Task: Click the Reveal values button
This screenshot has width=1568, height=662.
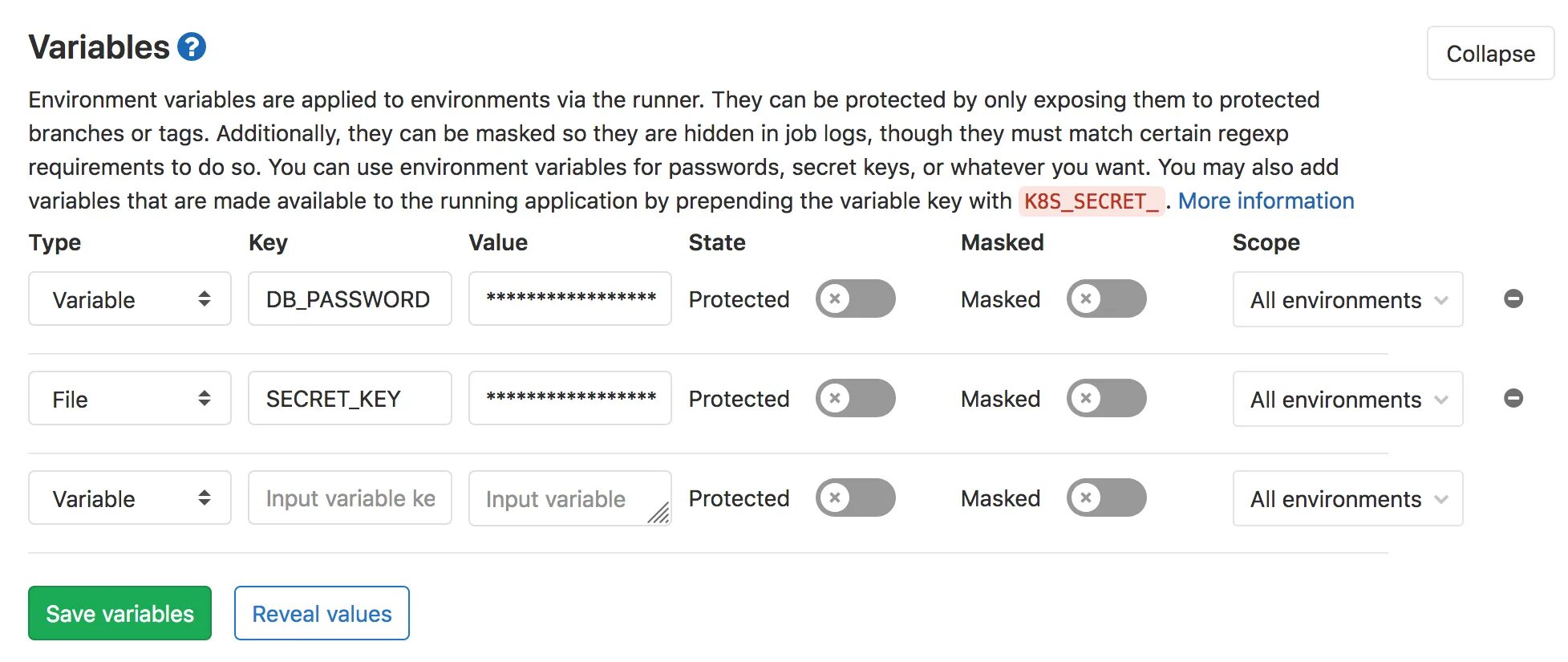Action: 322,613
